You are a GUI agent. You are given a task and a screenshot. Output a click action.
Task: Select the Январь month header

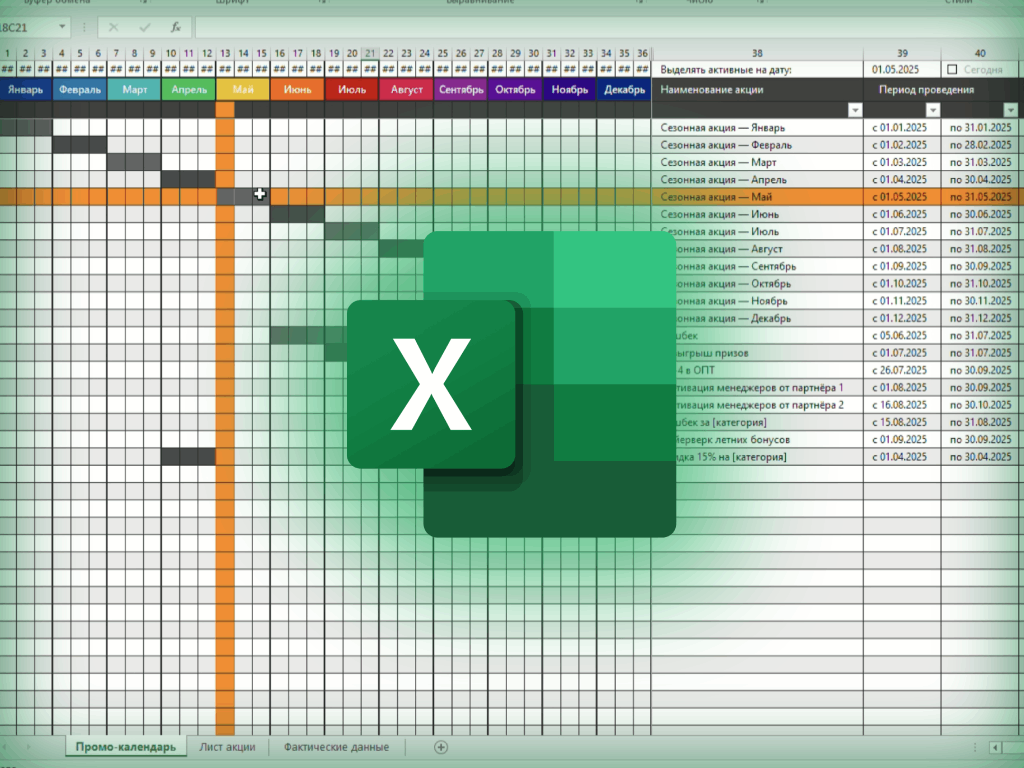(25, 89)
